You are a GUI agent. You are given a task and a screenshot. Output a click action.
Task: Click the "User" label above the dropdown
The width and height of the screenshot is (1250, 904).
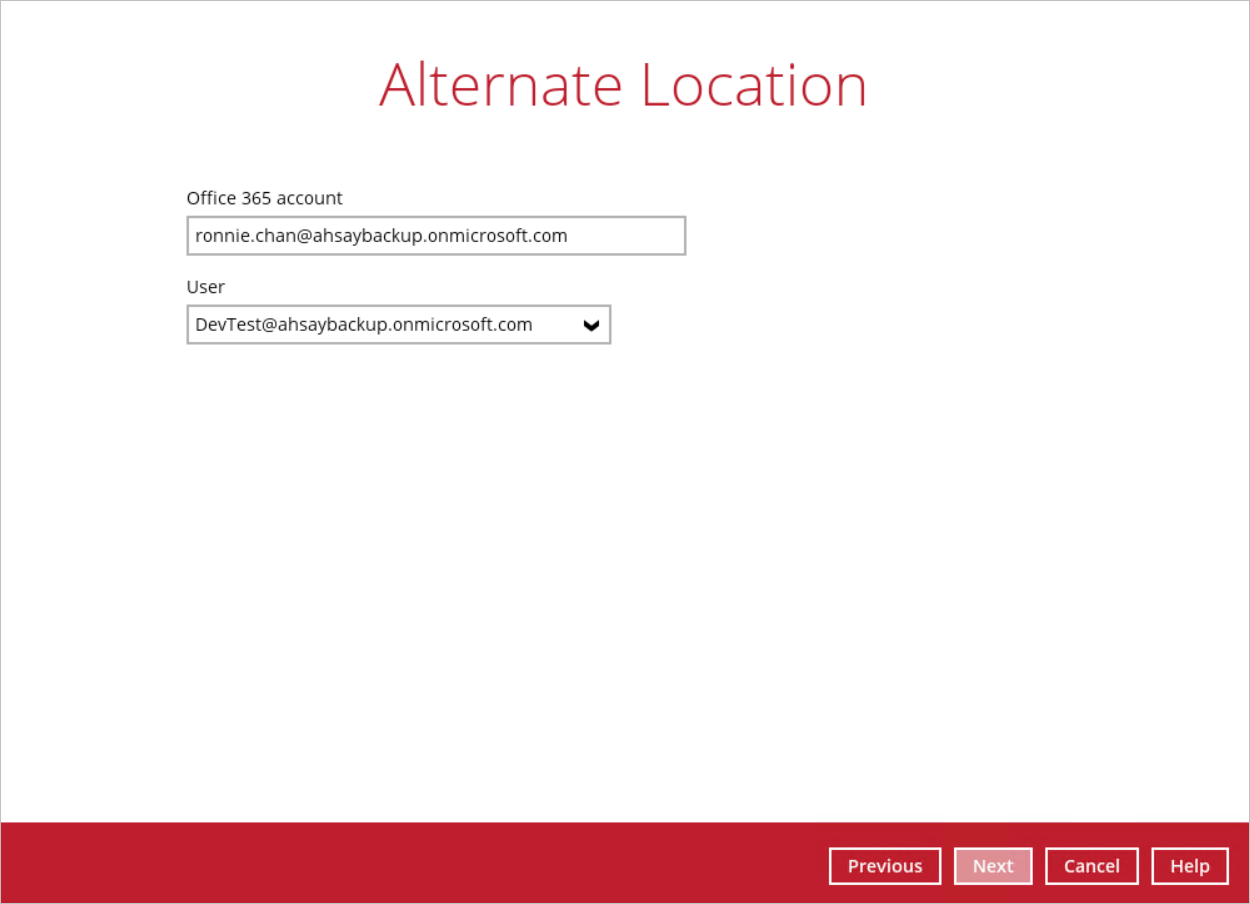(205, 287)
